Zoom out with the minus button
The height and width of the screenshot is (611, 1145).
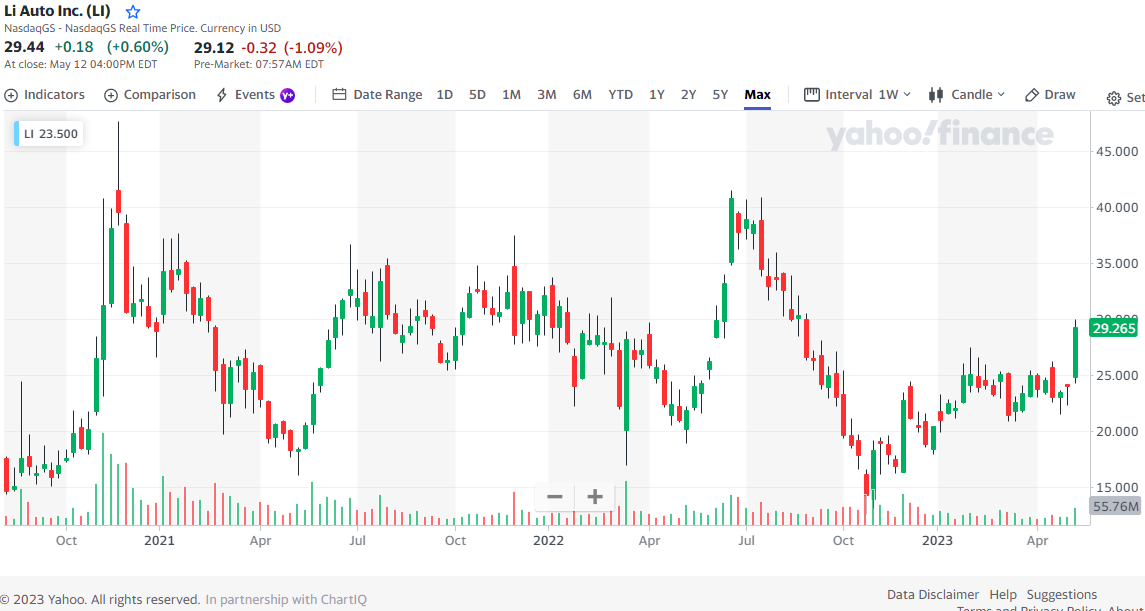click(x=554, y=497)
